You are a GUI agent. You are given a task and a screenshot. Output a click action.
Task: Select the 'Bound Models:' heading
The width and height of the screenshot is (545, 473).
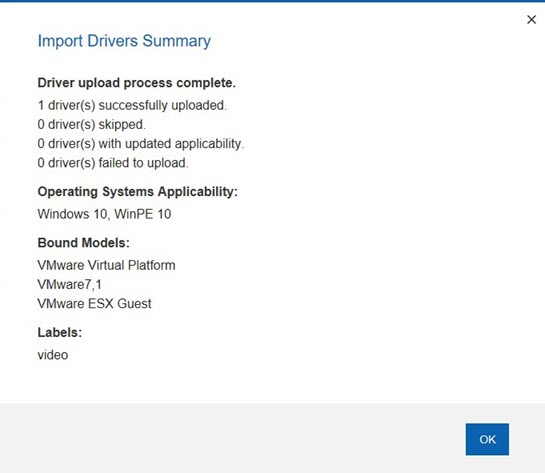pyautogui.click(x=83, y=243)
